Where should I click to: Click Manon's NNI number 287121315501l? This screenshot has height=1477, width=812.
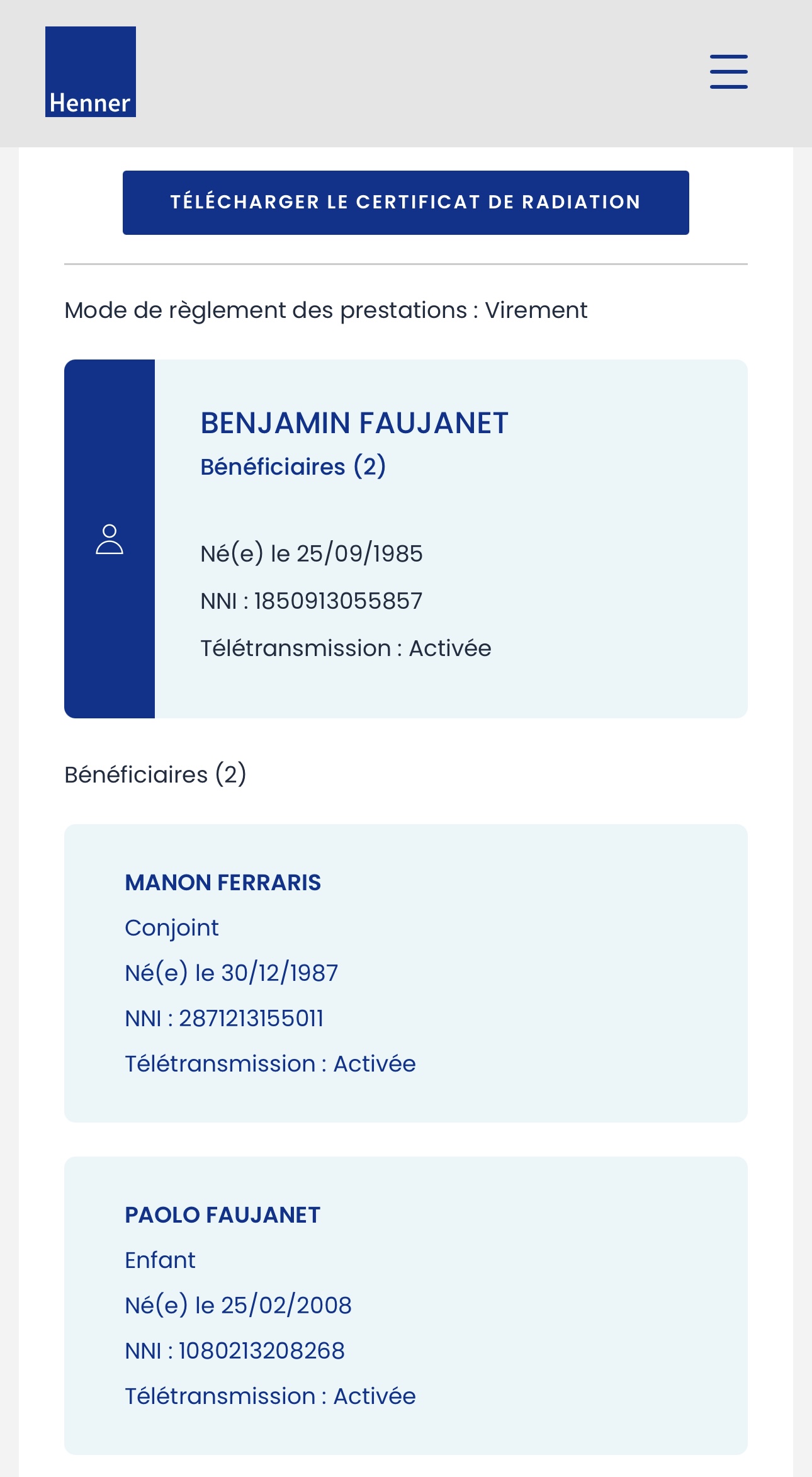[251, 1019]
